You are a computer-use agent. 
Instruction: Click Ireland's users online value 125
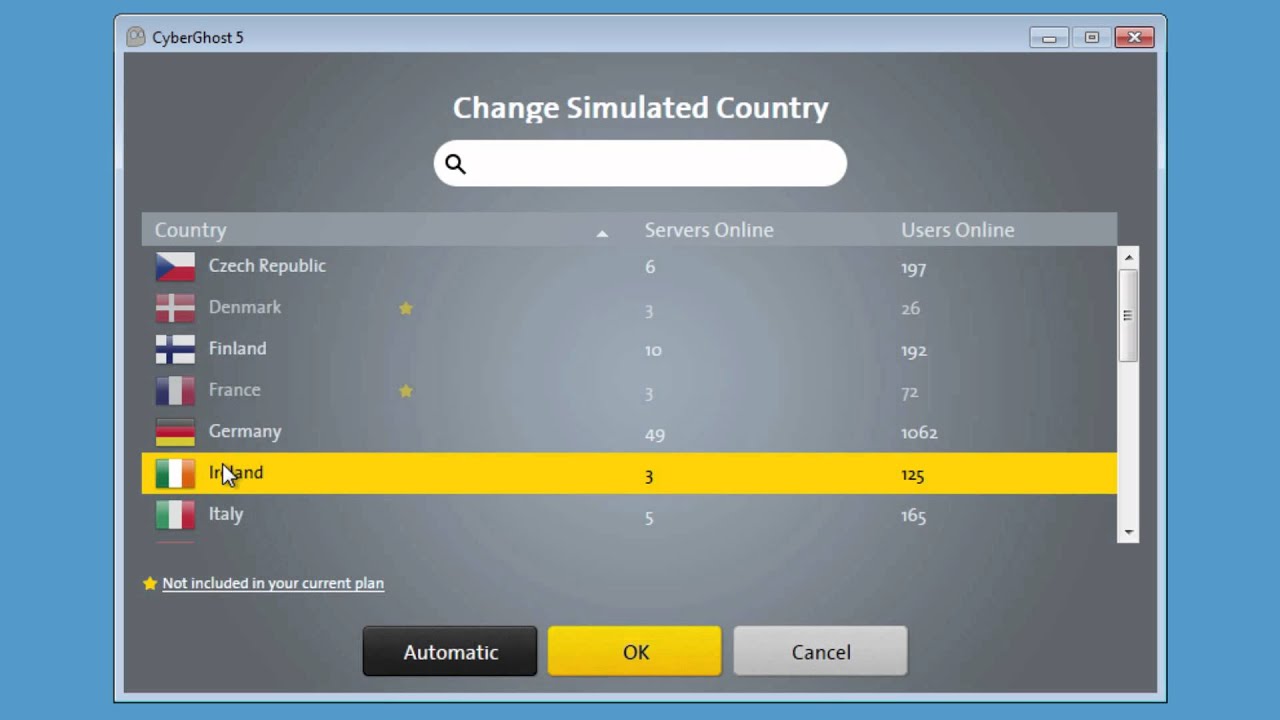[x=912, y=475]
